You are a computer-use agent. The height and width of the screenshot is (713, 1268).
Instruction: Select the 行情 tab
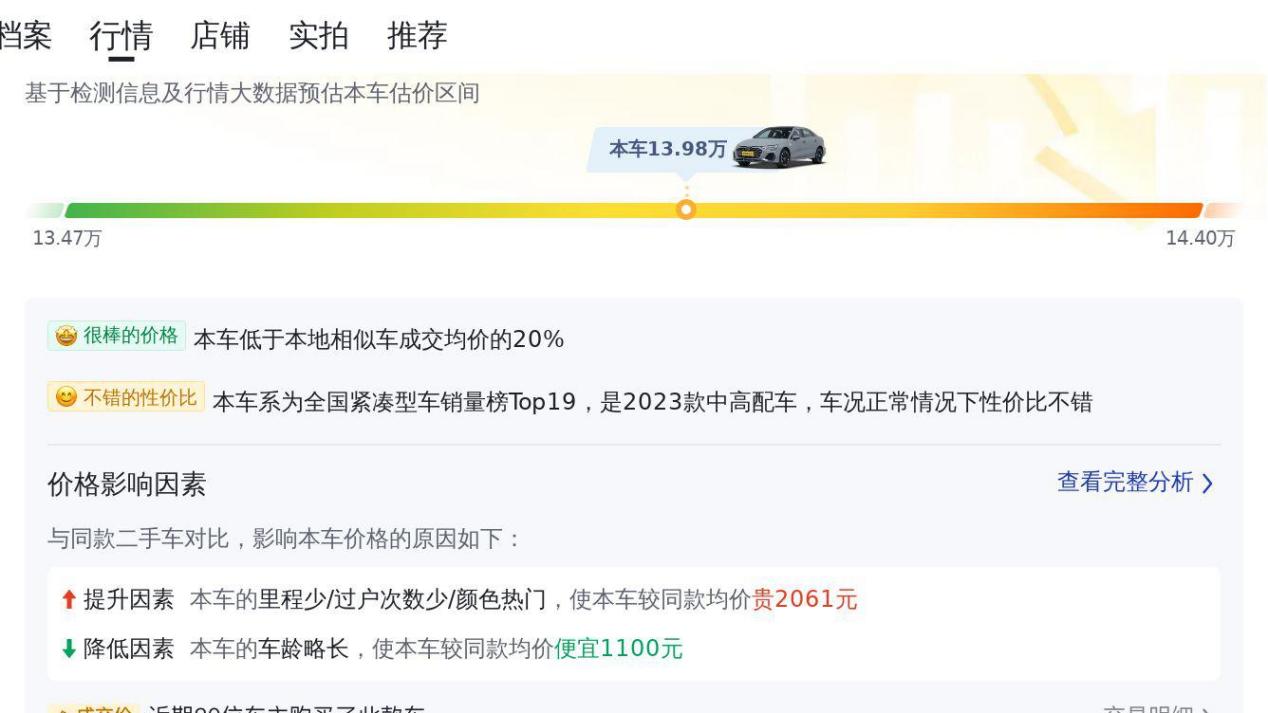(121, 36)
